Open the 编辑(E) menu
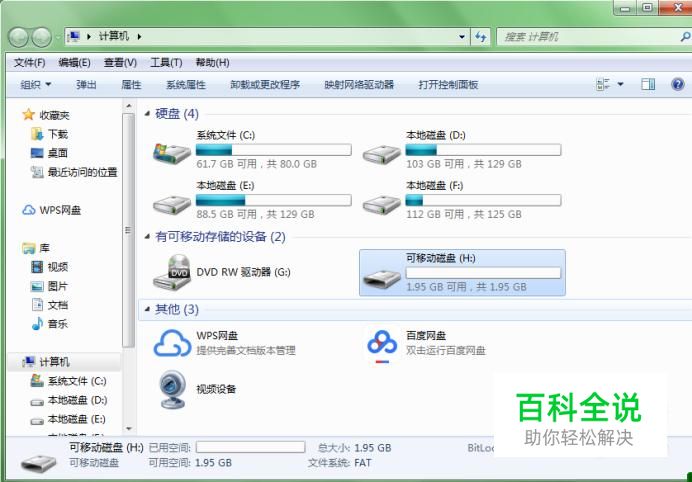The height and width of the screenshot is (482, 692). click(x=74, y=63)
